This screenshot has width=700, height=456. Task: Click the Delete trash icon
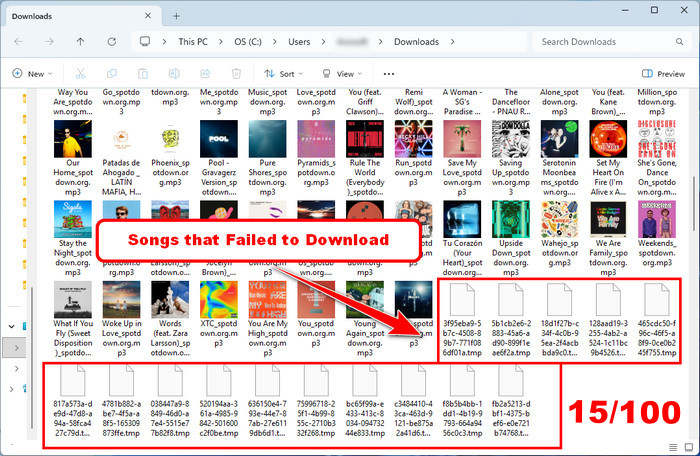coord(237,74)
